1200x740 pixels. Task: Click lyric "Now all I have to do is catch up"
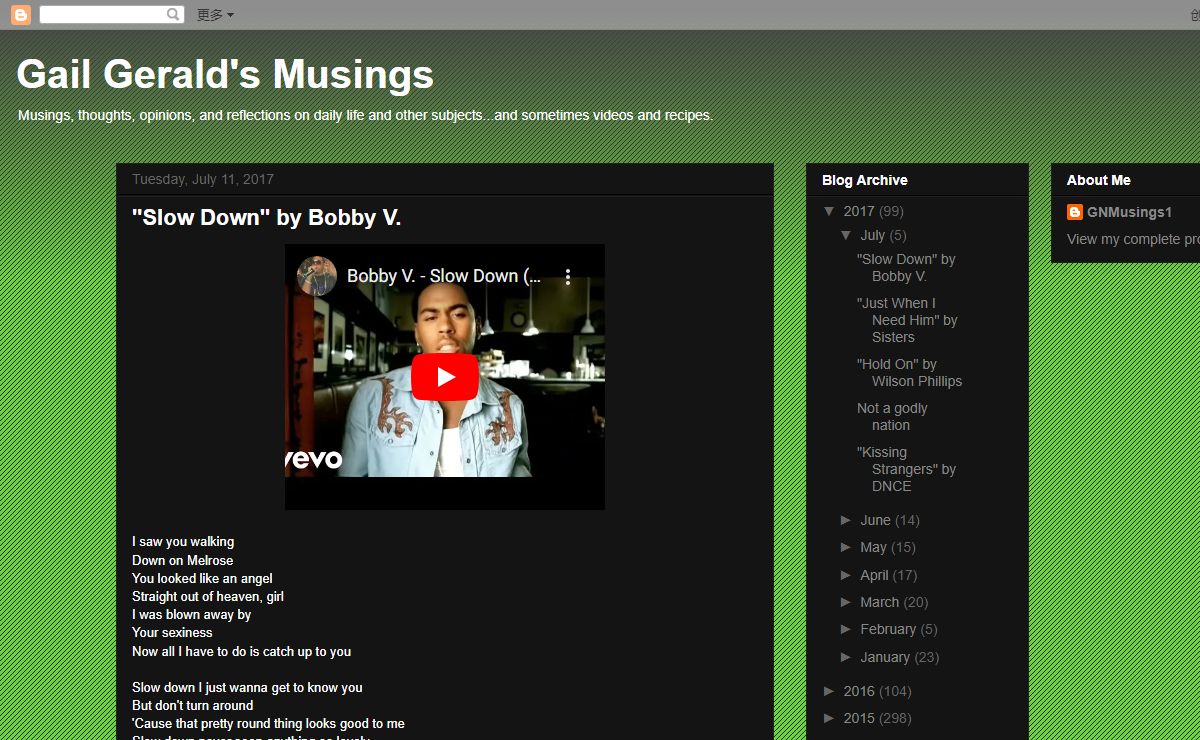click(x=242, y=651)
